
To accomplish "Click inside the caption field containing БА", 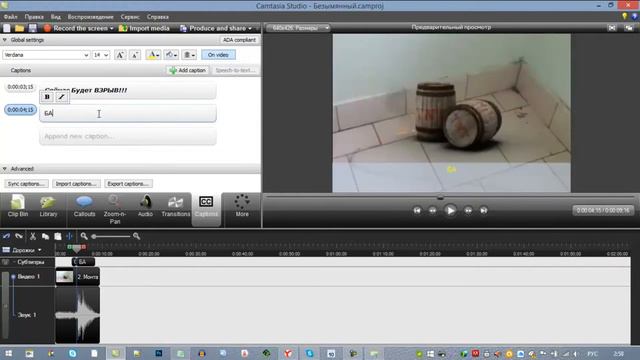I will [x=128, y=113].
